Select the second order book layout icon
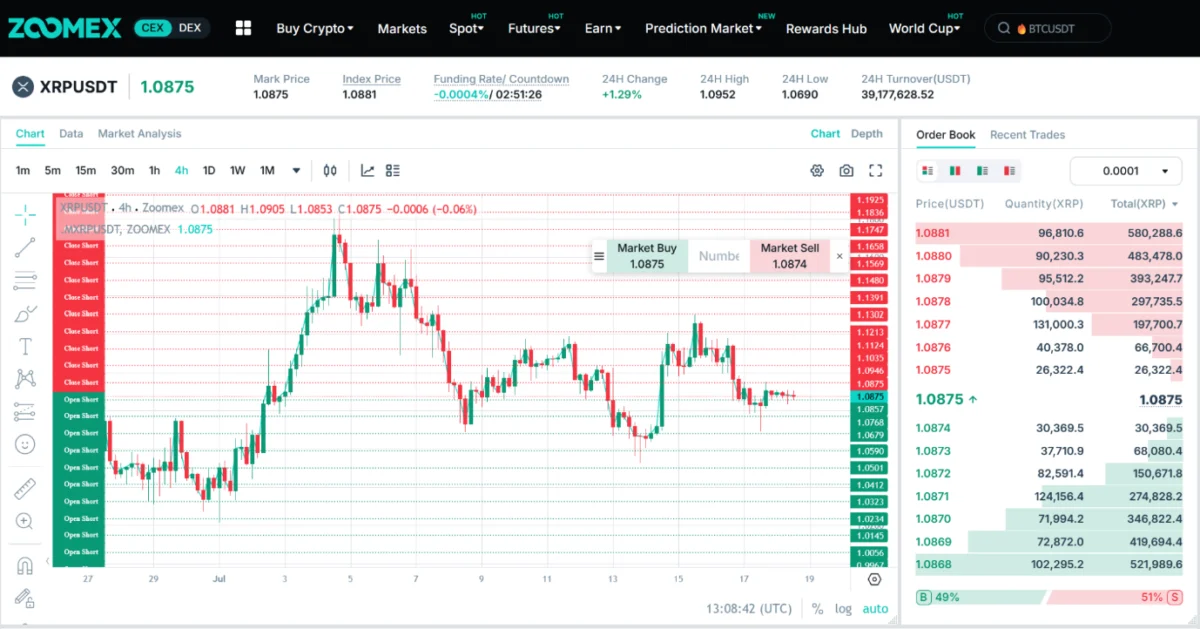1200x629 pixels. click(x=954, y=171)
